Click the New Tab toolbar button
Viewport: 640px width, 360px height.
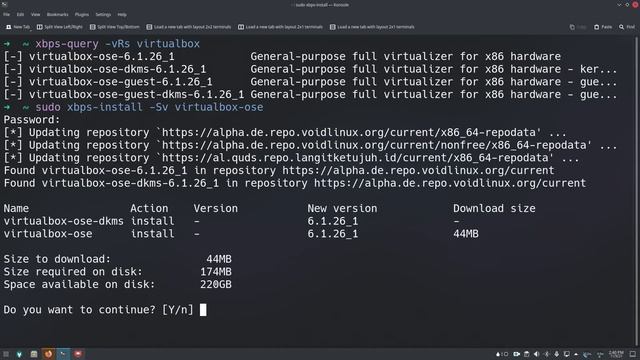pyautogui.click(x=18, y=27)
